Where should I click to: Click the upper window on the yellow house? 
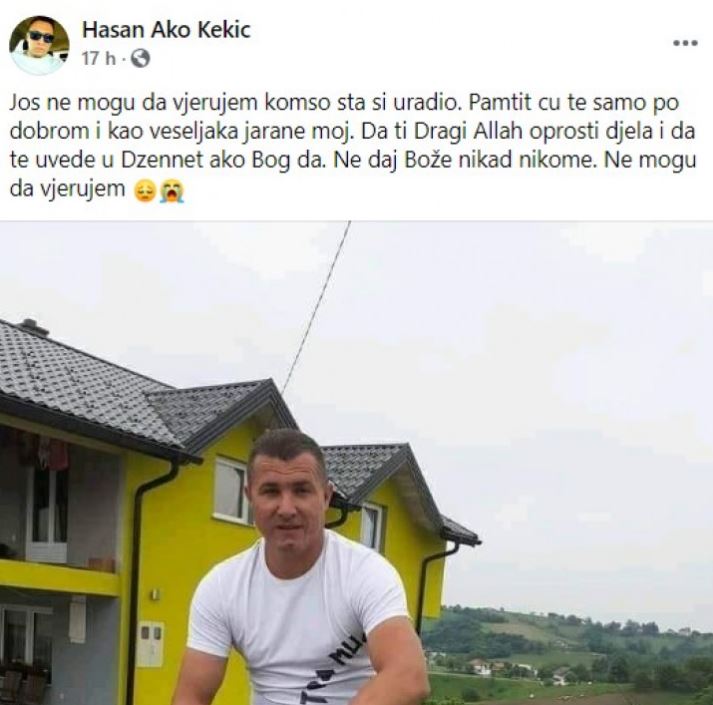(231, 490)
